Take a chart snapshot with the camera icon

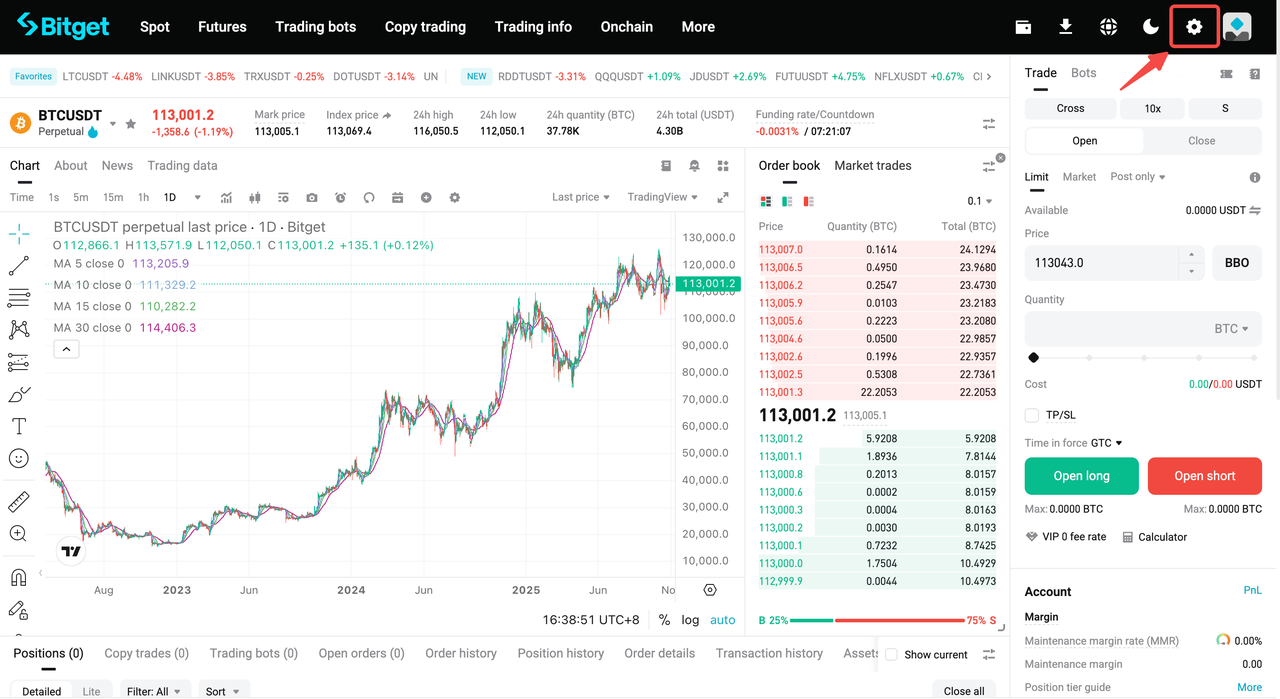click(x=311, y=196)
